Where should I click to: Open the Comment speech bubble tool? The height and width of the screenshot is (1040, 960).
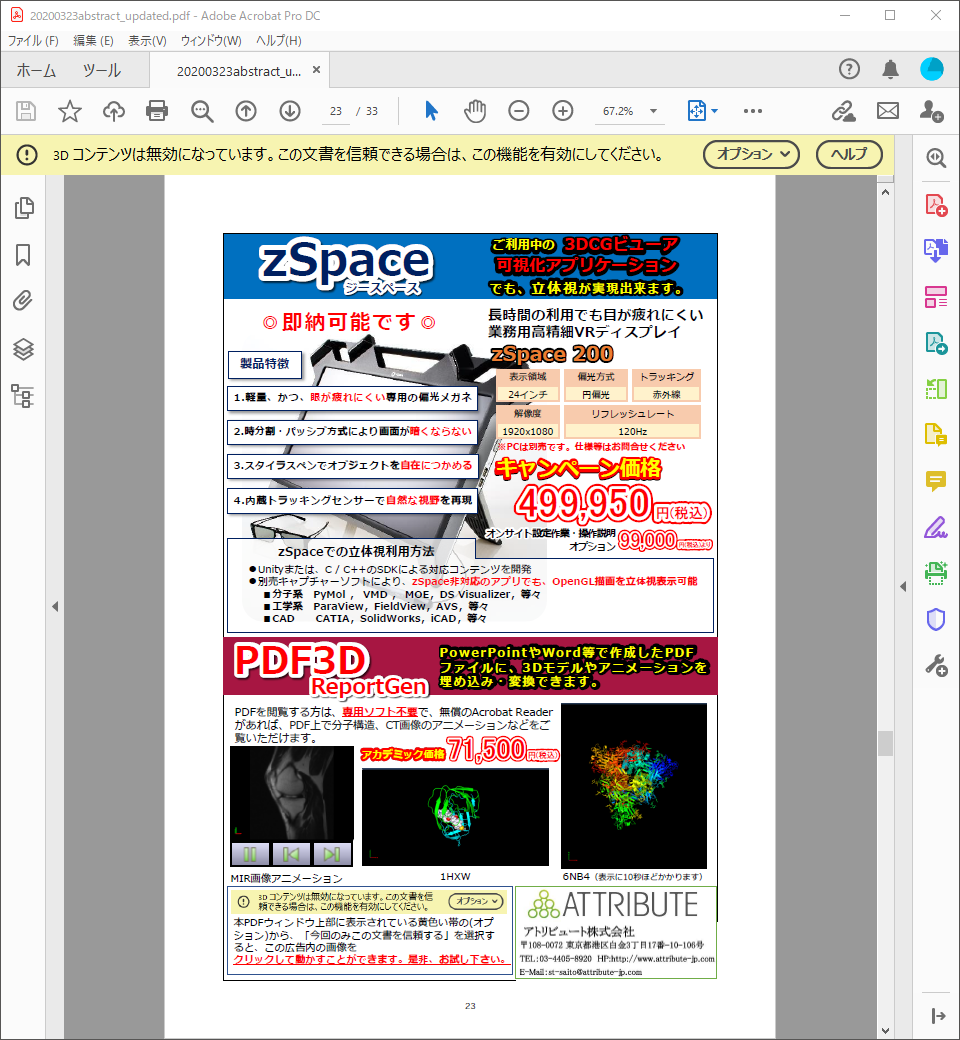pyautogui.click(x=936, y=481)
